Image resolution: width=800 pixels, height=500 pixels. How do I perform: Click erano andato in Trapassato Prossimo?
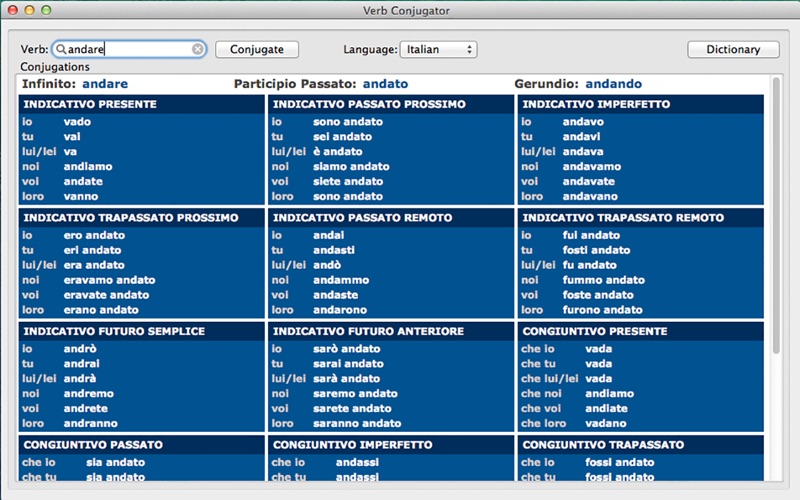click(101, 310)
